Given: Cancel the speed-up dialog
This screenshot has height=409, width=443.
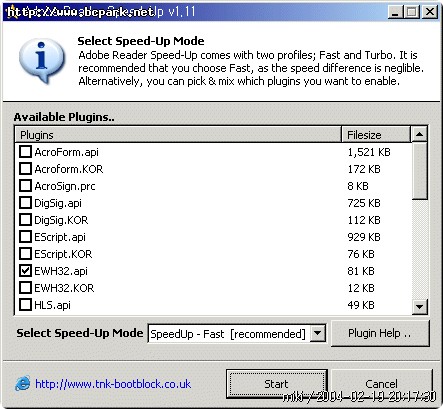Looking at the screenshot, I should pos(381,384).
